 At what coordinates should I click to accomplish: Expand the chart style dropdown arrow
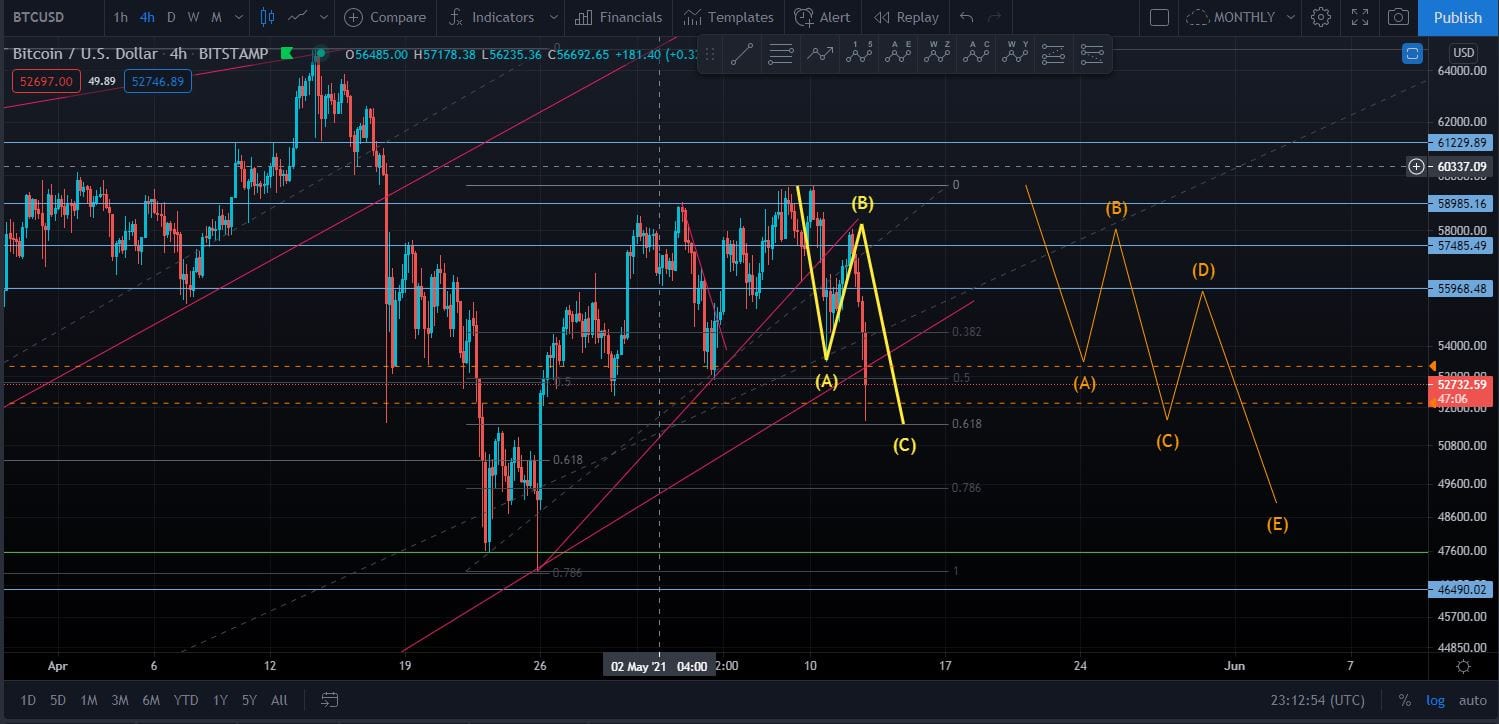pyautogui.click(x=323, y=17)
